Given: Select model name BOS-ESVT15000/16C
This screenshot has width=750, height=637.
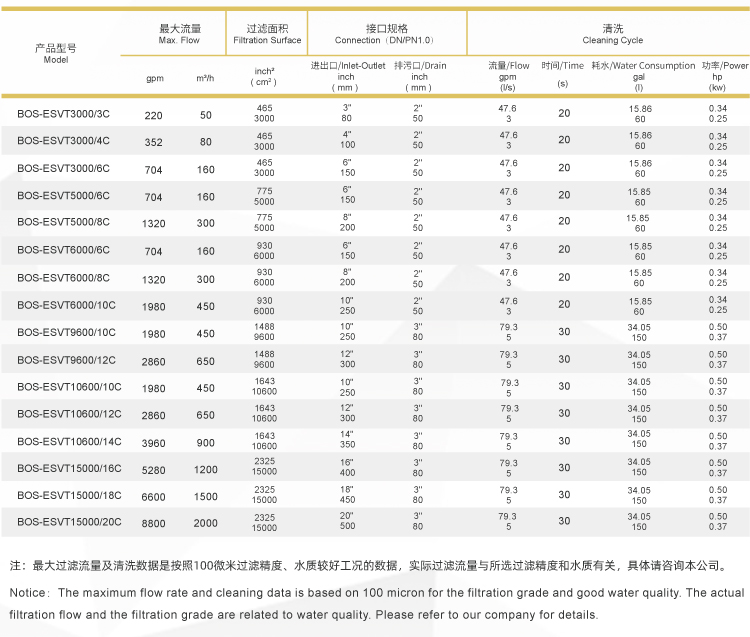Looking at the screenshot, I should [69, 468].
